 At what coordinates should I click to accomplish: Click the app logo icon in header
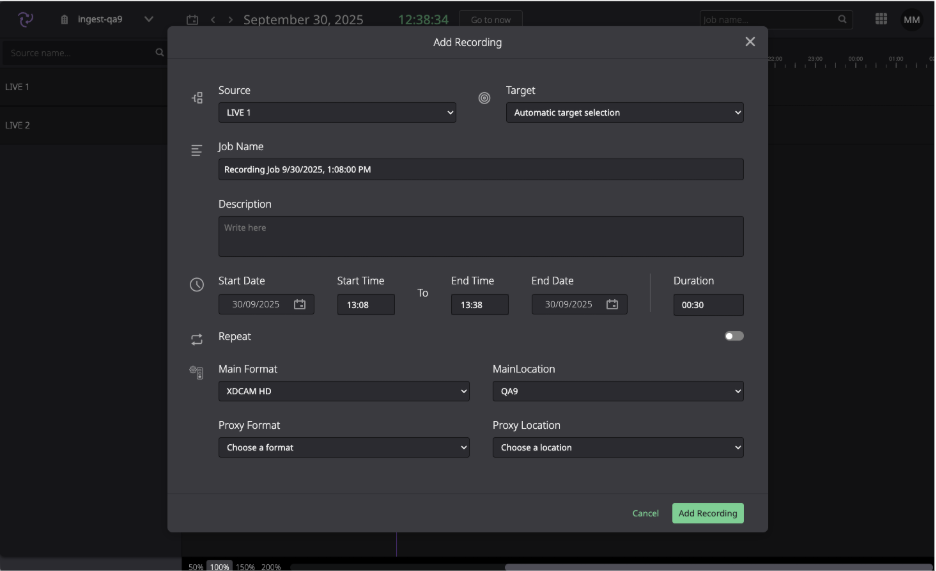pyautogui.click(x=25, y=20)
